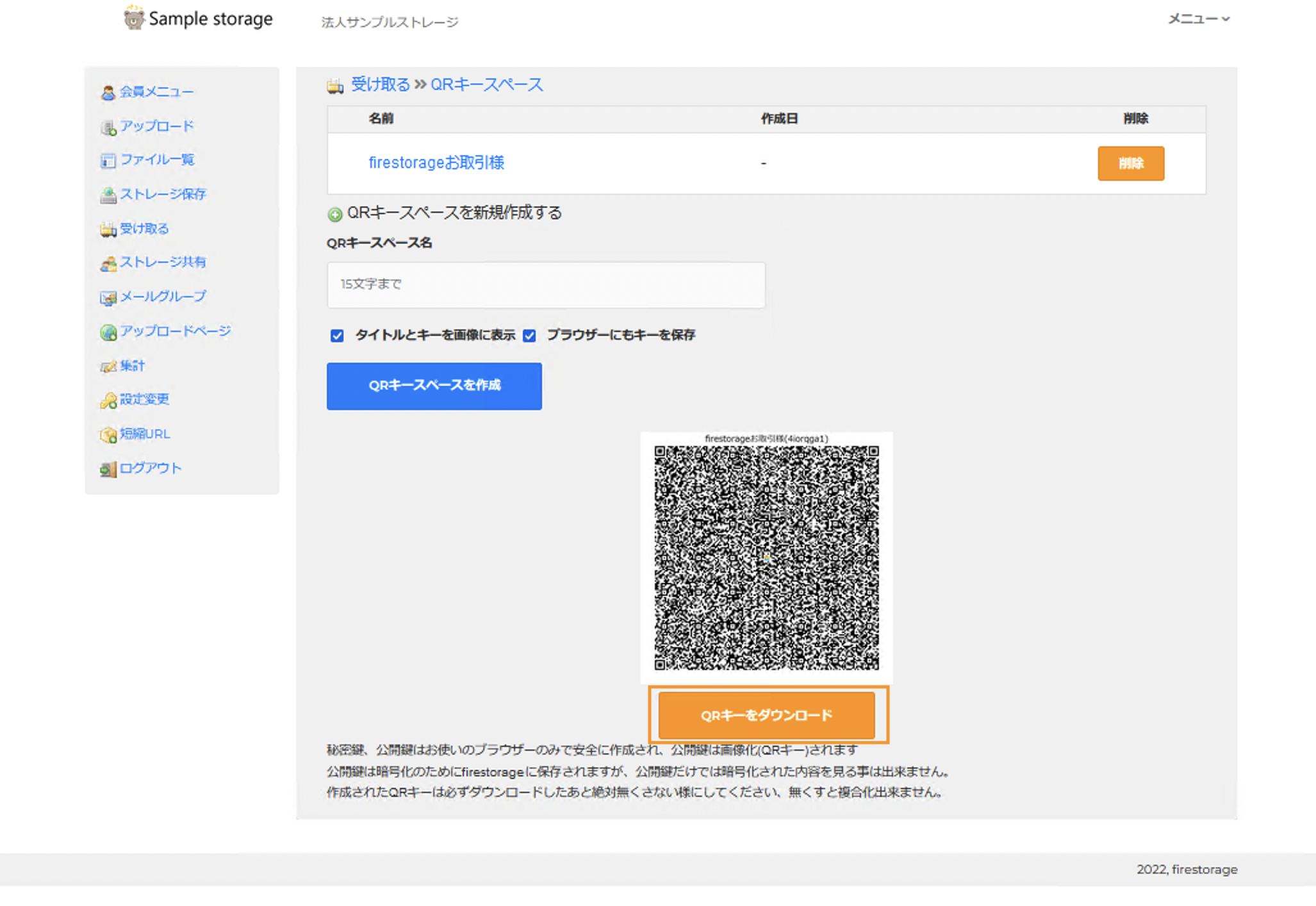This screenshot has height=906, width=1316.
Task: Click the green plus icon beside QRキースペースを新規作成する
Action: point(334,215)
